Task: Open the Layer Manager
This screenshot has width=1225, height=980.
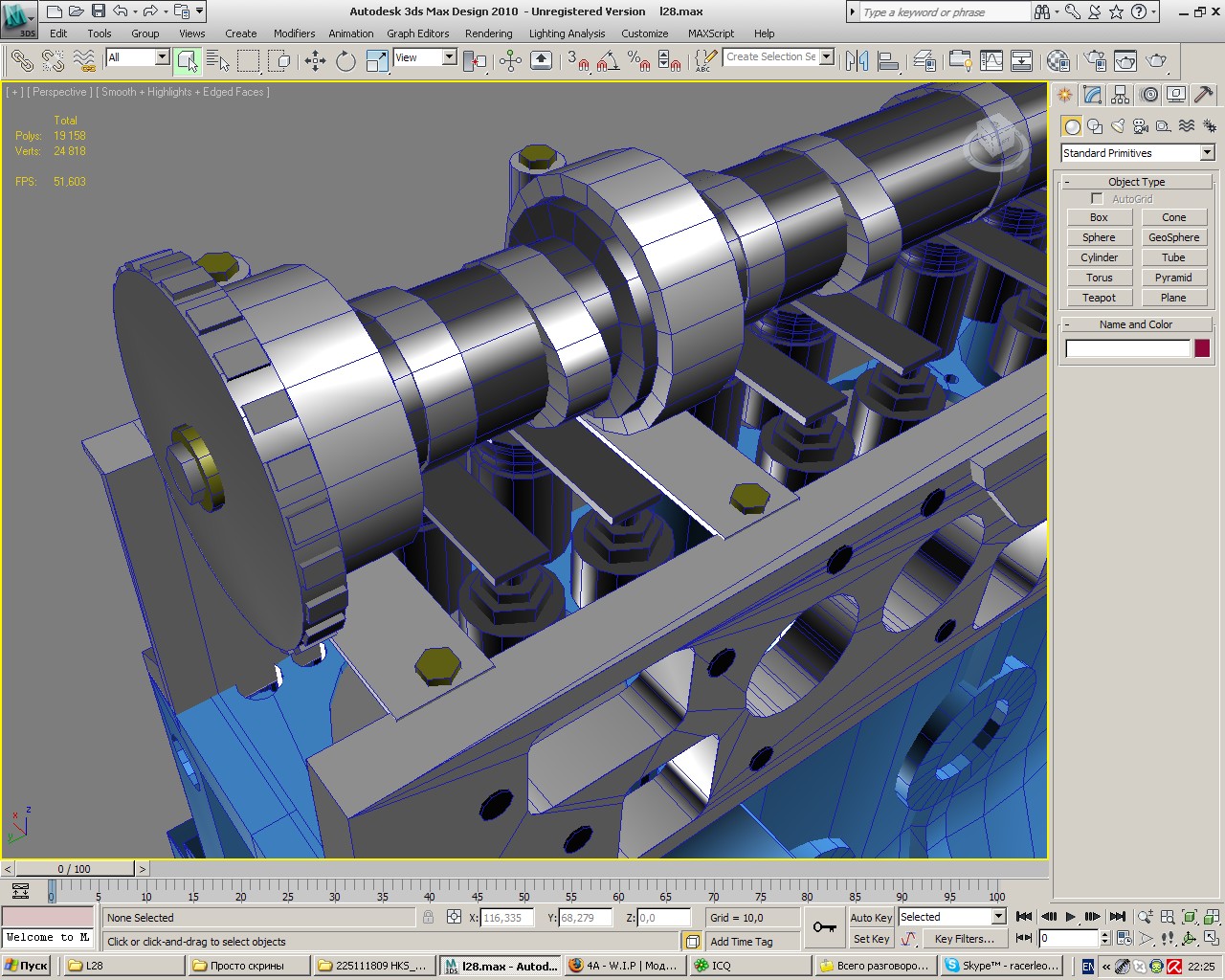Action: pos(924,61)
